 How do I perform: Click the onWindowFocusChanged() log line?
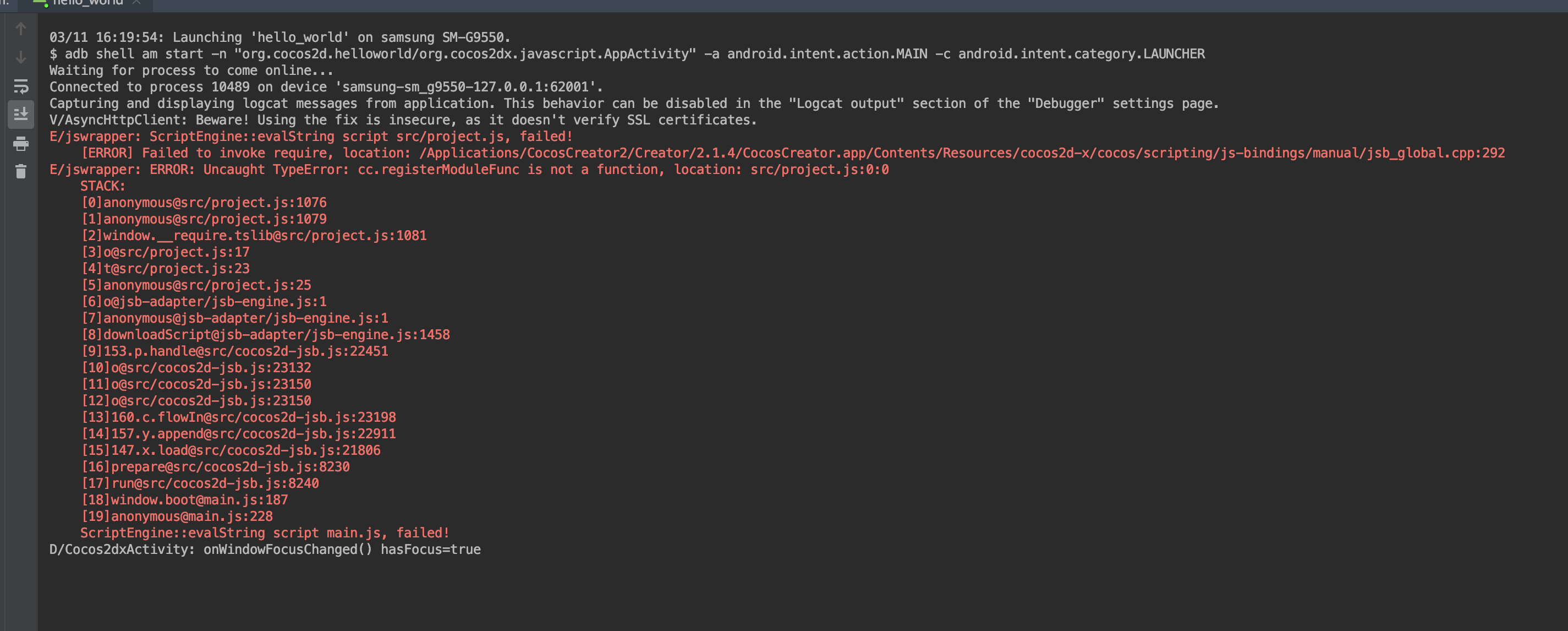265,550
